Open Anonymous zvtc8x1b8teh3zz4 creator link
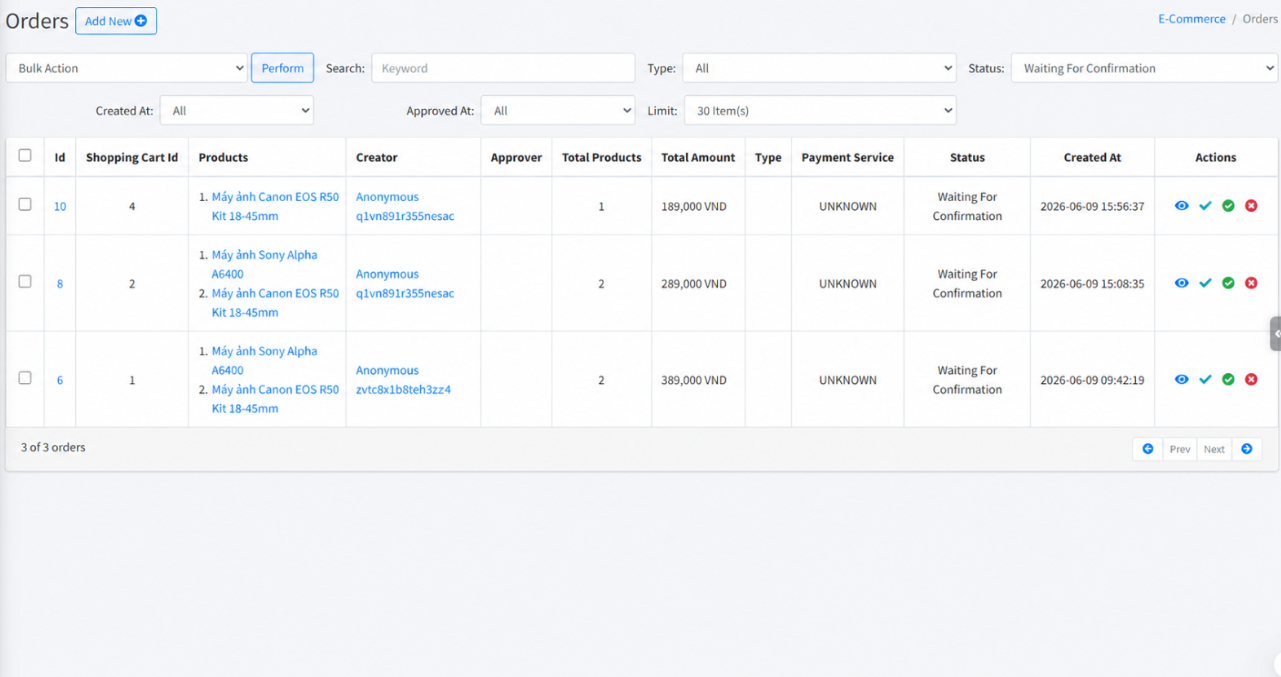The width and height of the screenshot is (1281, 677). 403,380
